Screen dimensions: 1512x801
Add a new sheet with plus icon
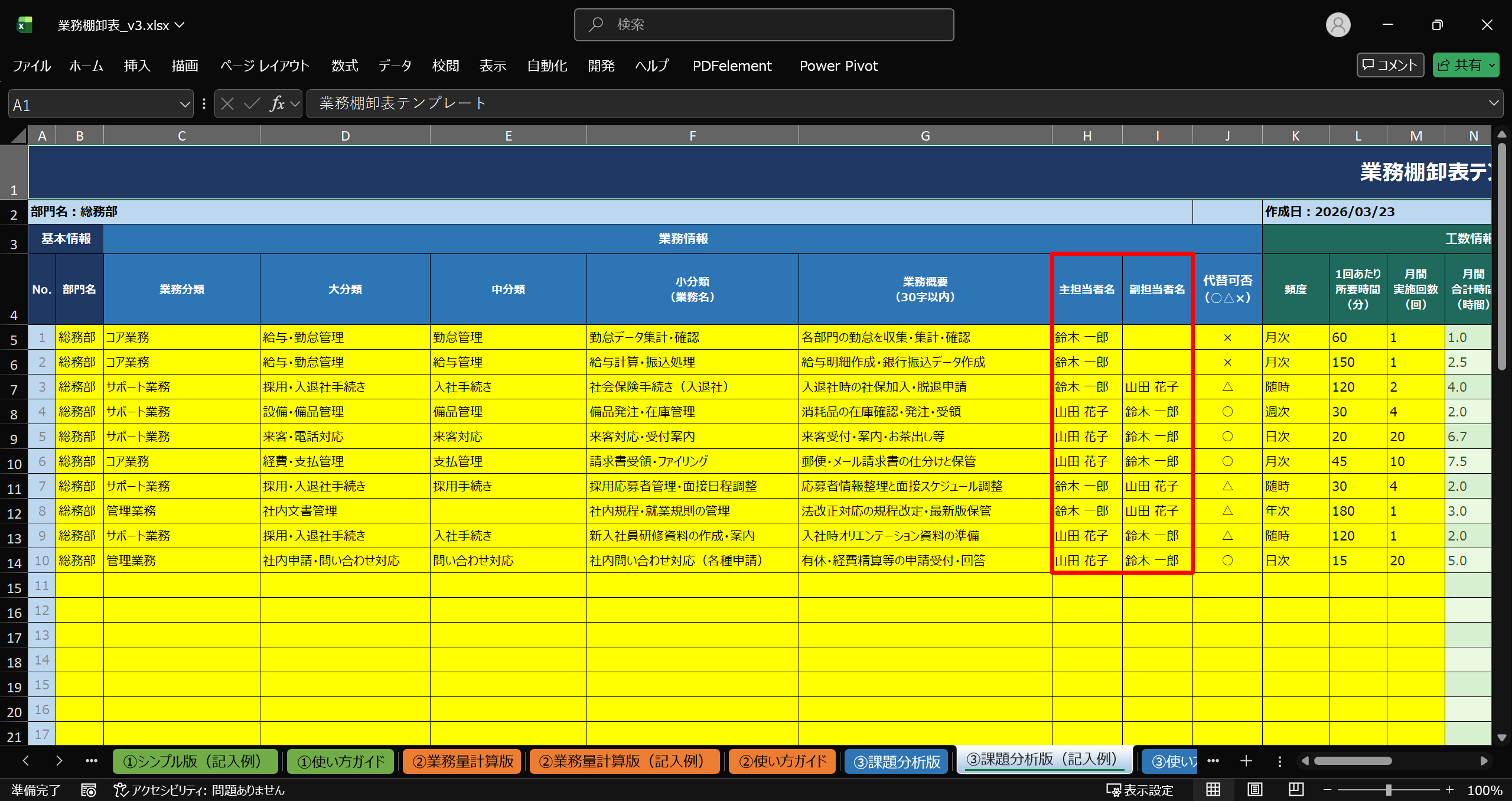[1246, 761]
